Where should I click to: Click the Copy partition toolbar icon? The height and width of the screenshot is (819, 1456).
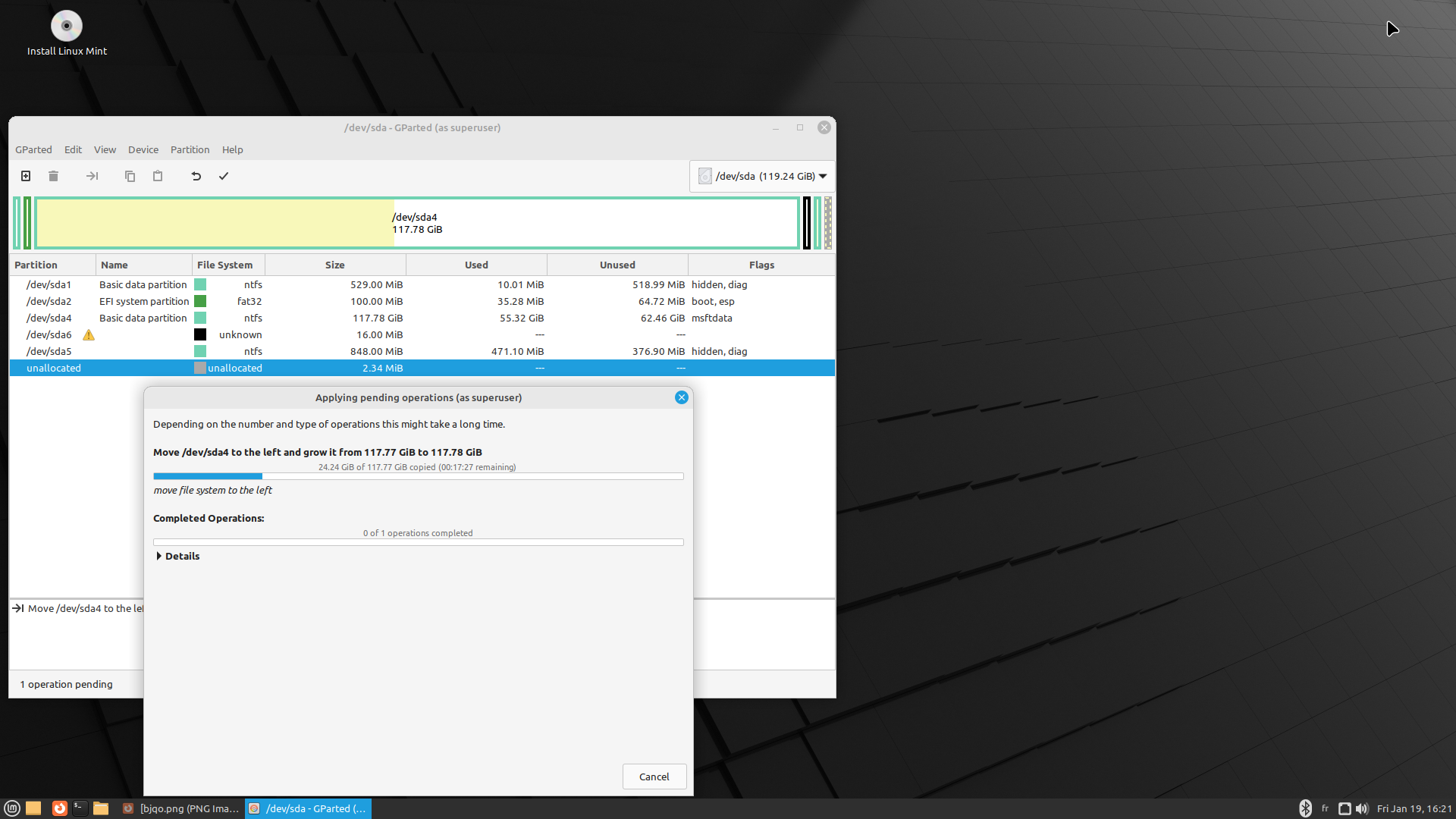pos(130,176)
